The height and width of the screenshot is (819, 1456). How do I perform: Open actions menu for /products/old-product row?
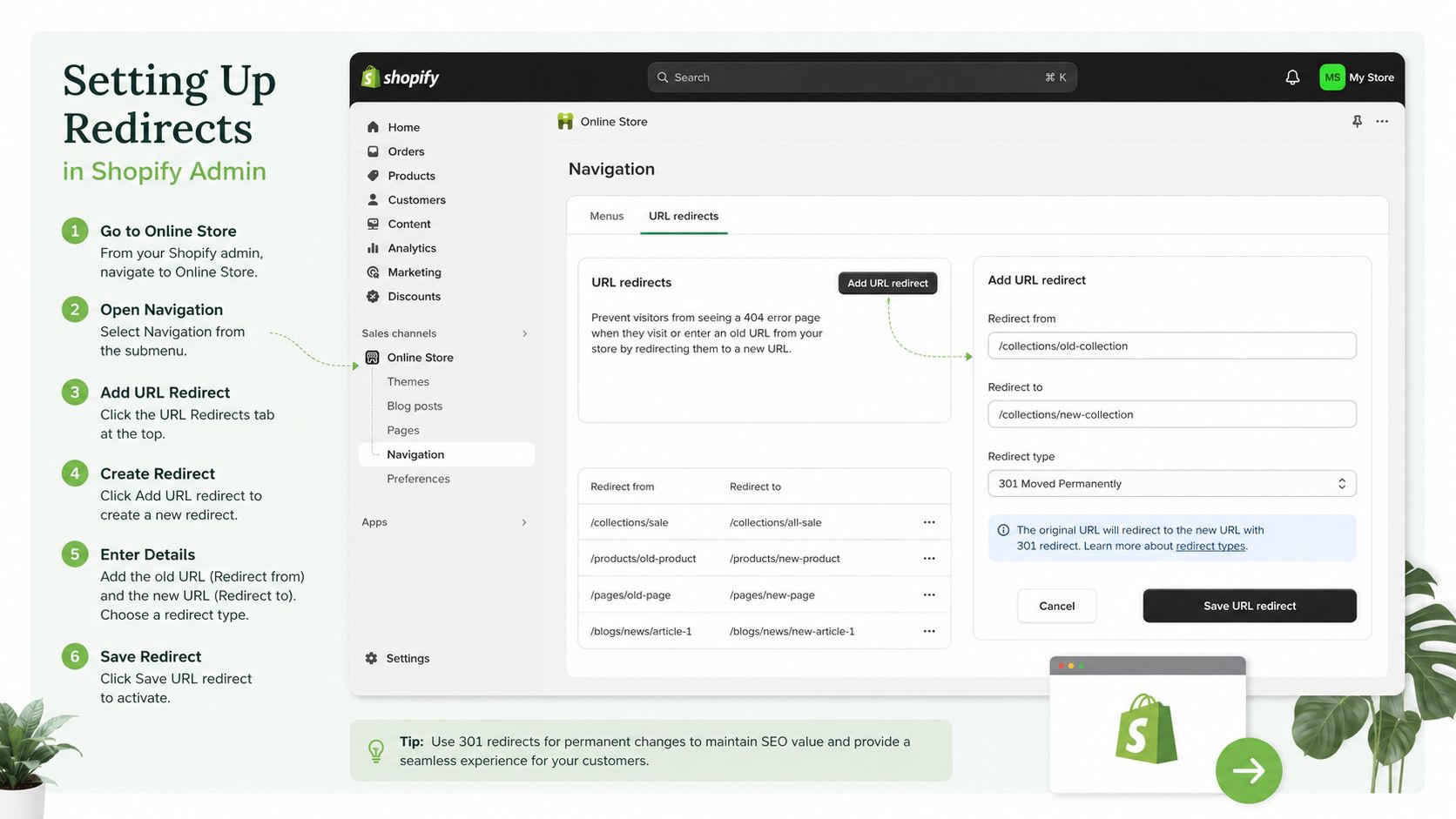[929, 559]
